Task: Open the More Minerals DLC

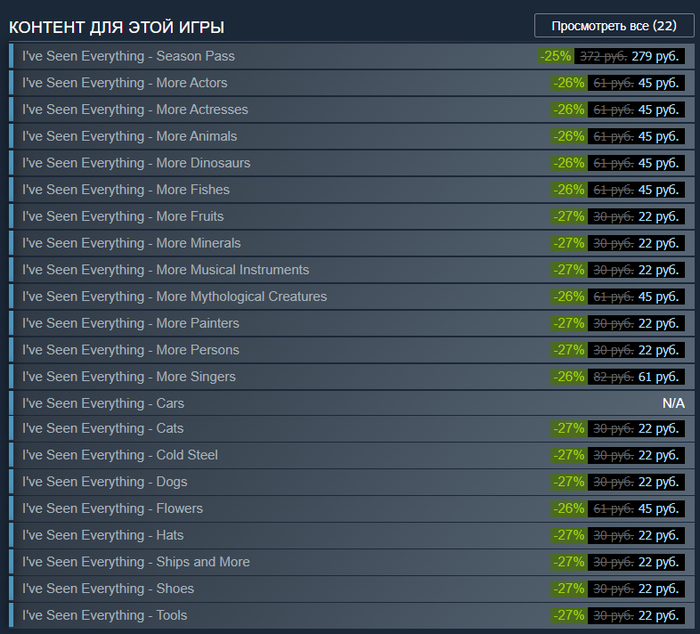Action: click(351, 243)
